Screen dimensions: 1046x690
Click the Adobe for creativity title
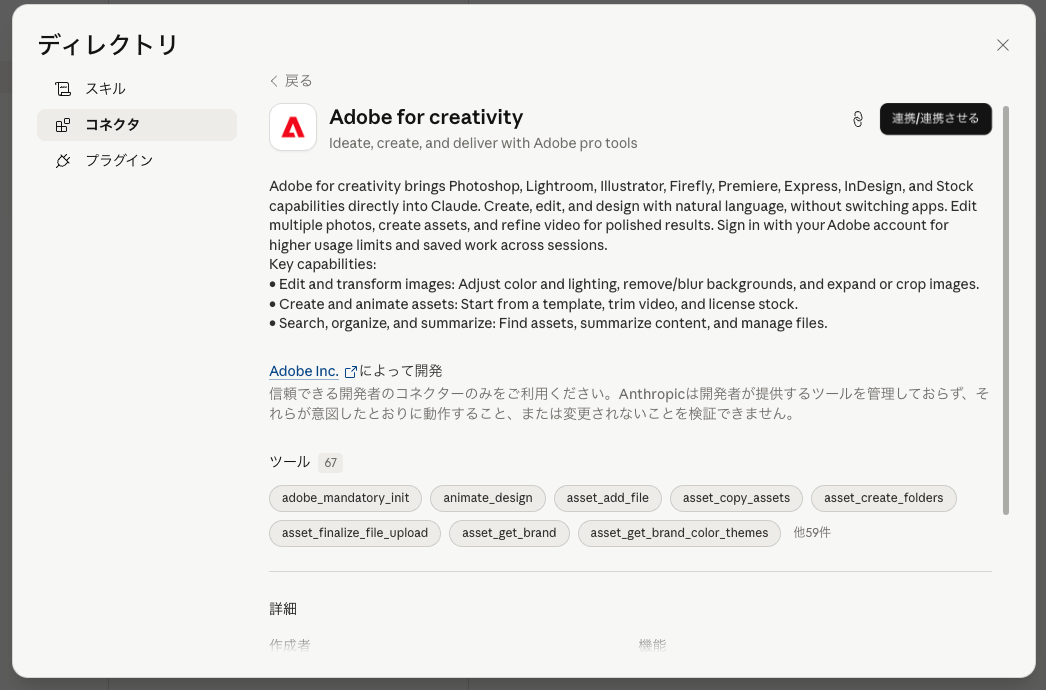coord(426,117)
